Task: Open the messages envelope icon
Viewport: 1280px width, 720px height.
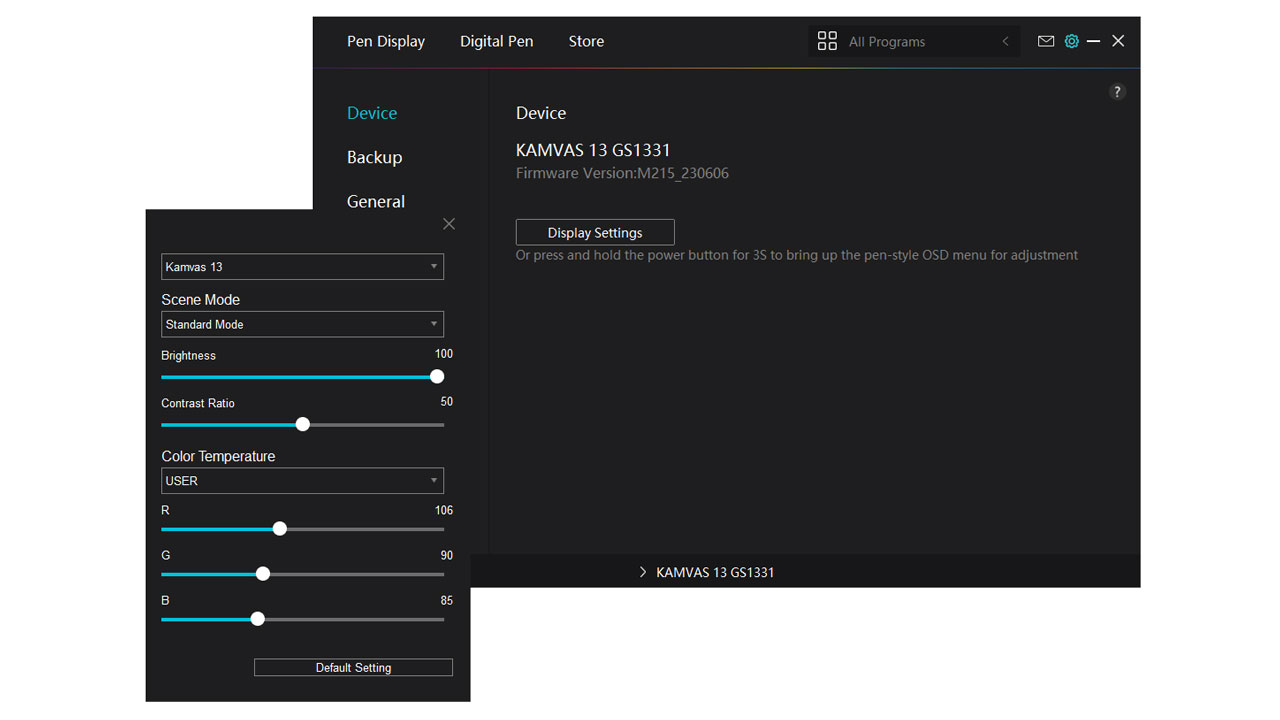Action: 1046,41
